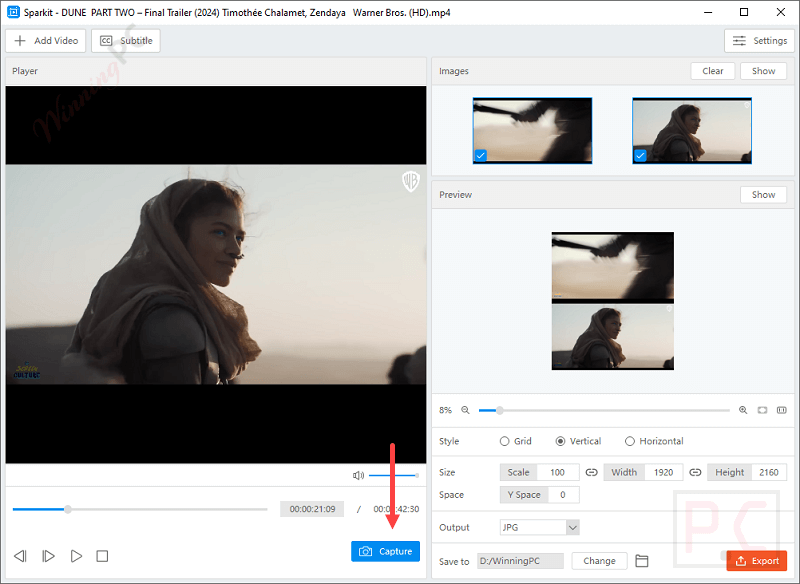Viewport: 800px width, 584px height.
Task: Show the Preview panel content
Action: [x=763, y=195]
